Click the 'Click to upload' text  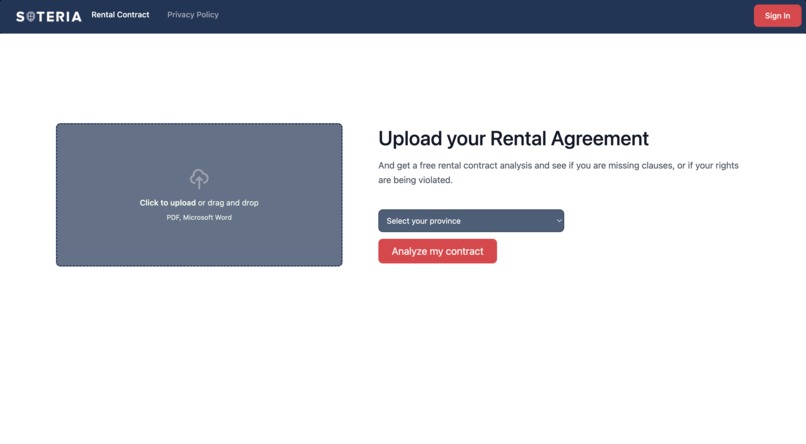[168, 203]
